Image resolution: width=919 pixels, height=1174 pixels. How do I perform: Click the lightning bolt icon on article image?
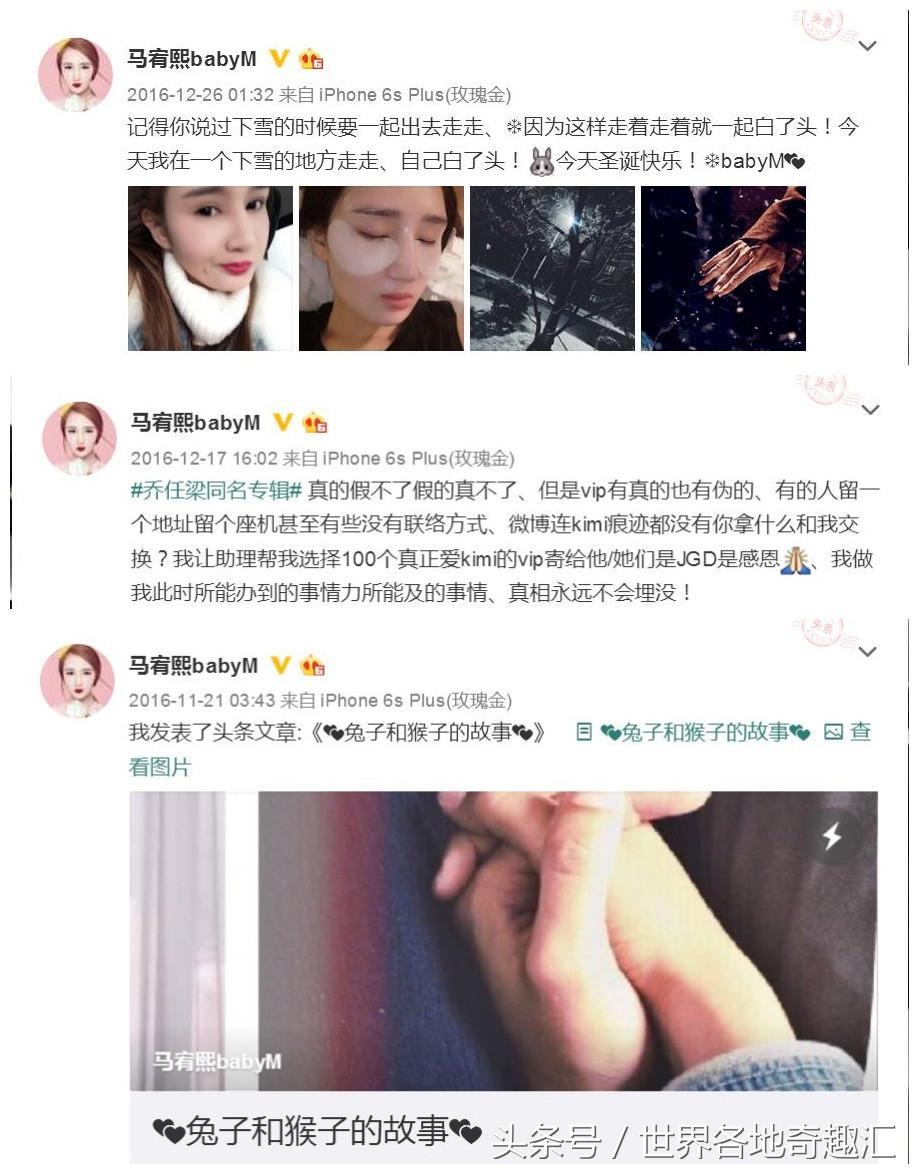click(832, 836)
